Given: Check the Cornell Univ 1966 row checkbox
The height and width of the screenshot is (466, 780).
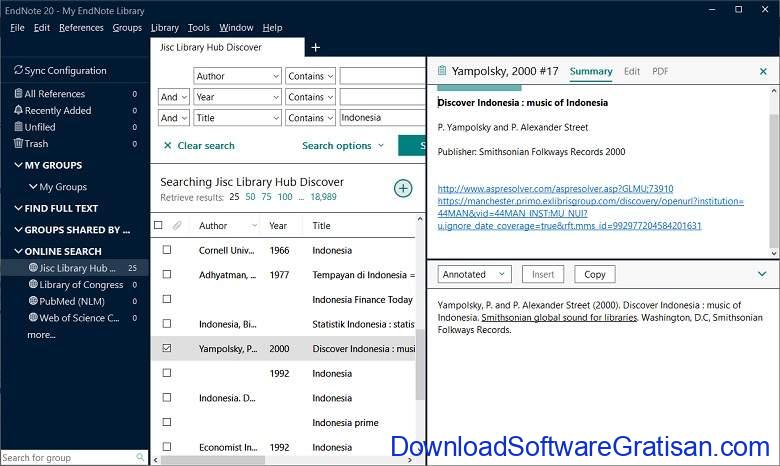Looking at the screenshot, I should coord(167,250).
